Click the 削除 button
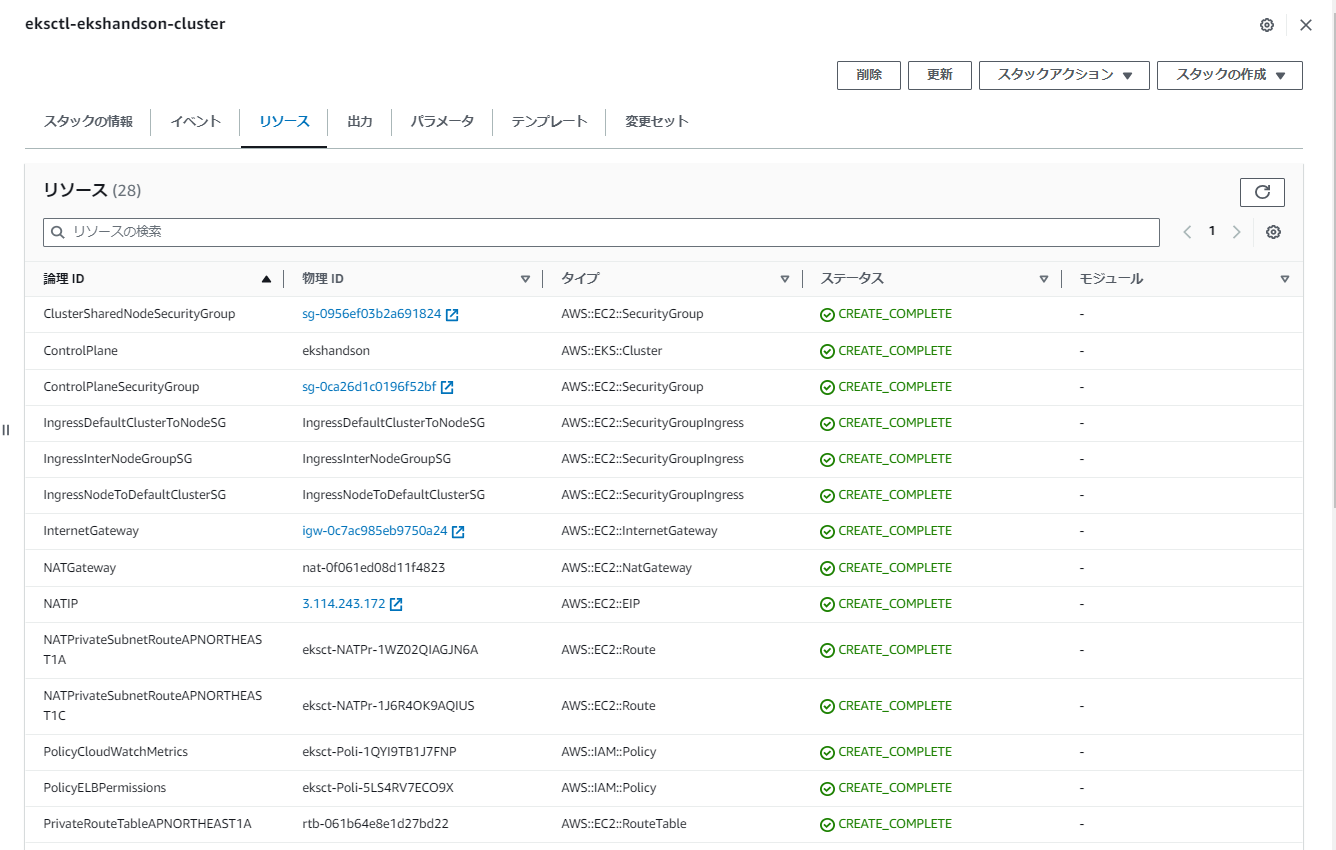1336x850 pixels. point(869,75)
